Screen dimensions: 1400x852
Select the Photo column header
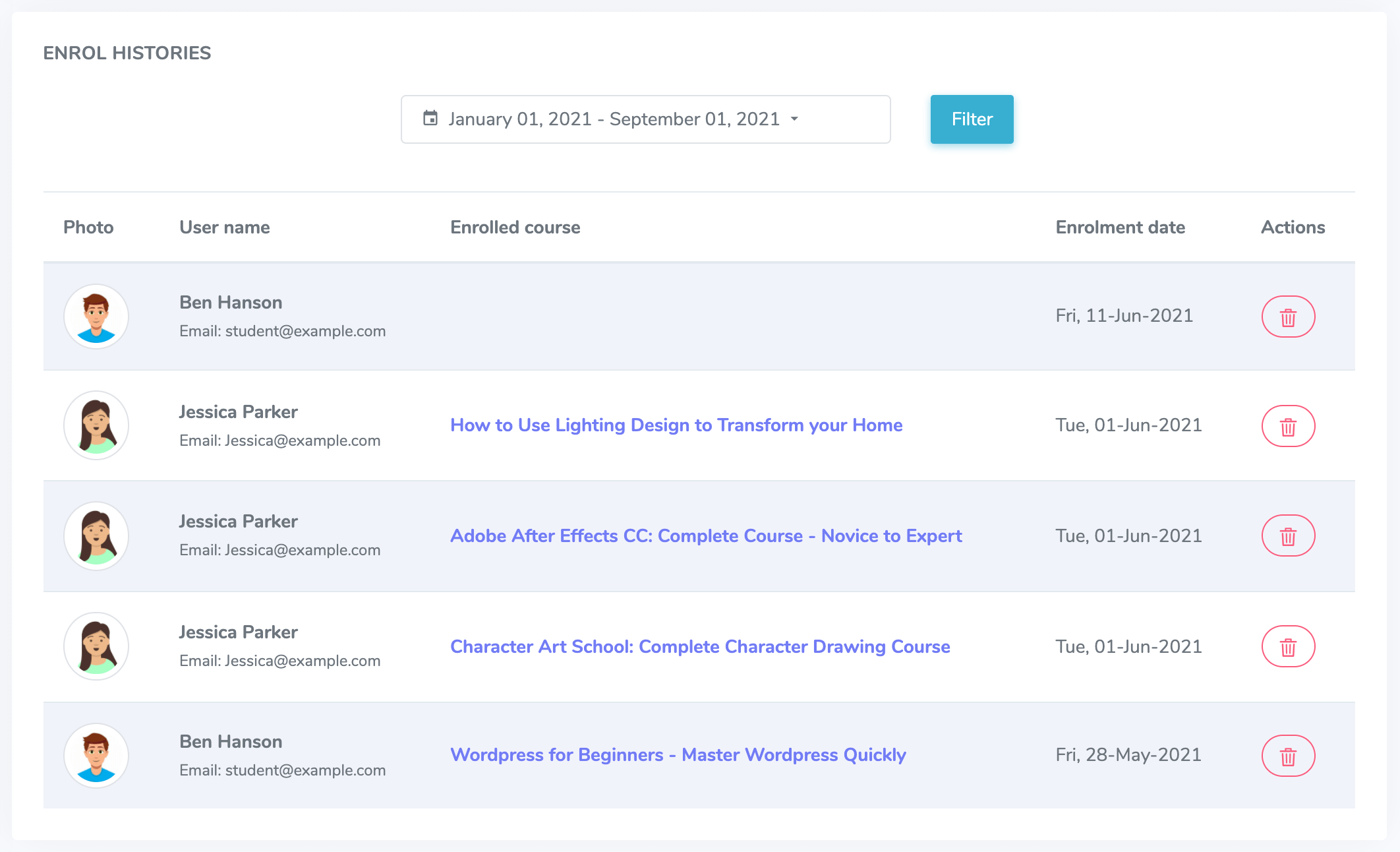[88, 228]
